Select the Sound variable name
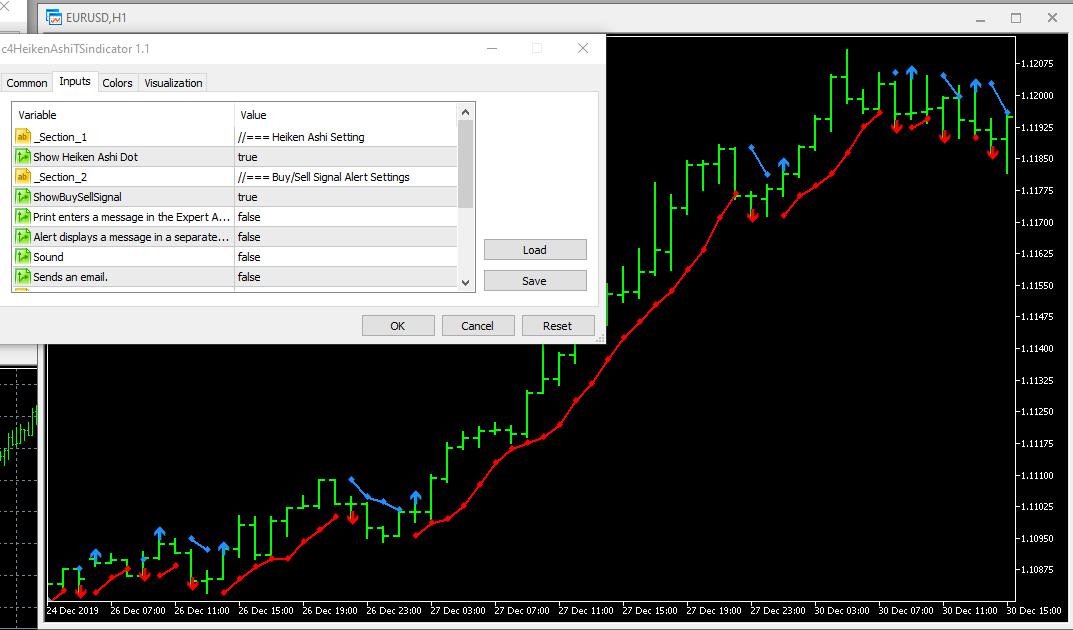The width and height of the screenshot is (1073, 630). click(48, 257)
